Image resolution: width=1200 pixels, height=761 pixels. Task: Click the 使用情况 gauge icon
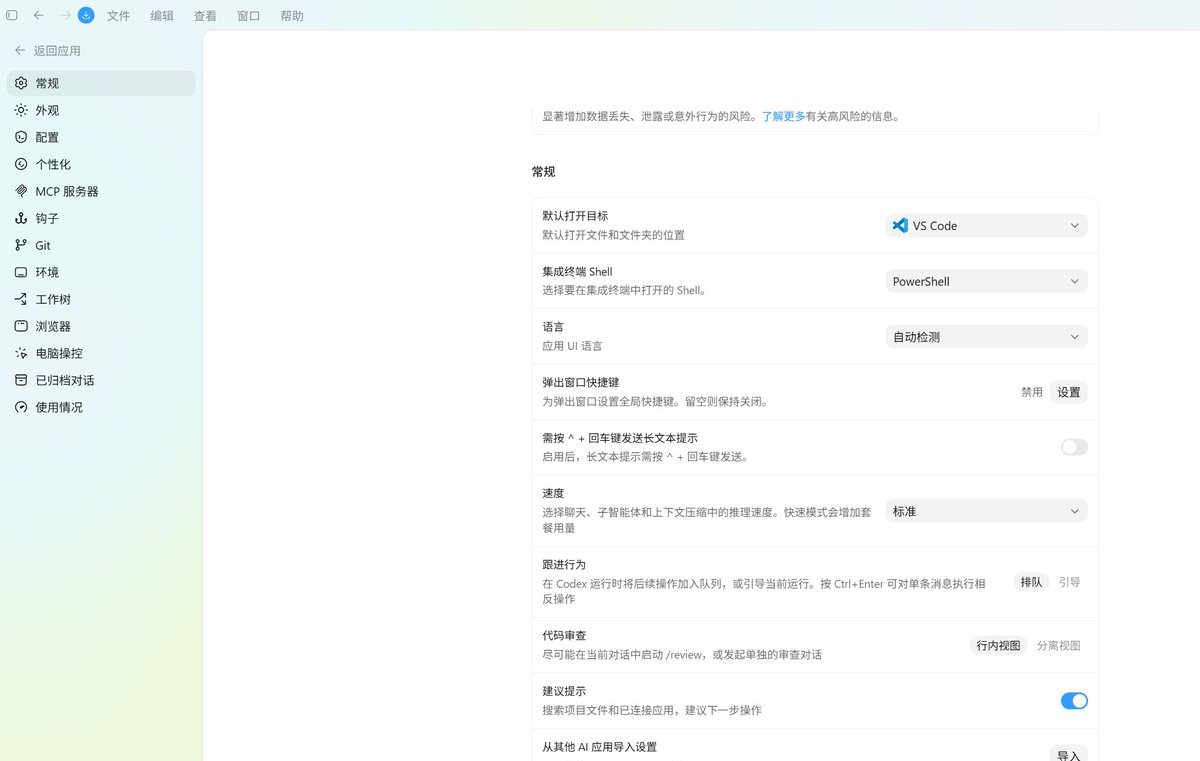pyautogui.click(x=21, y=407)
